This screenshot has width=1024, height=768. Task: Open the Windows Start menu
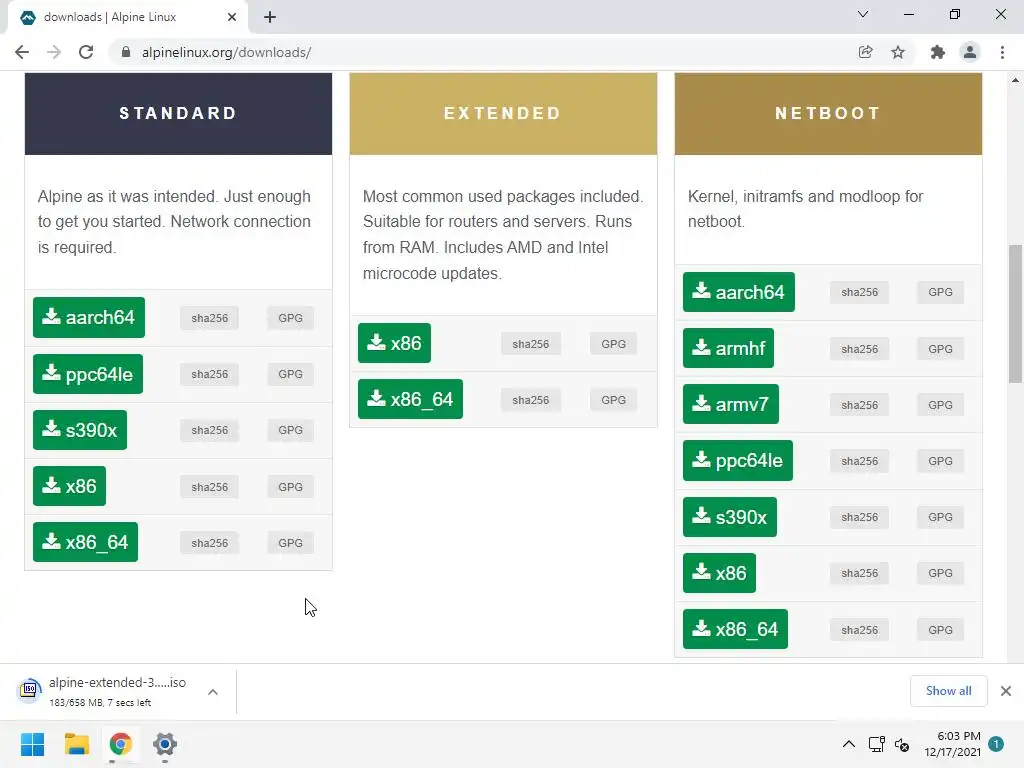[x=32, y=744]
